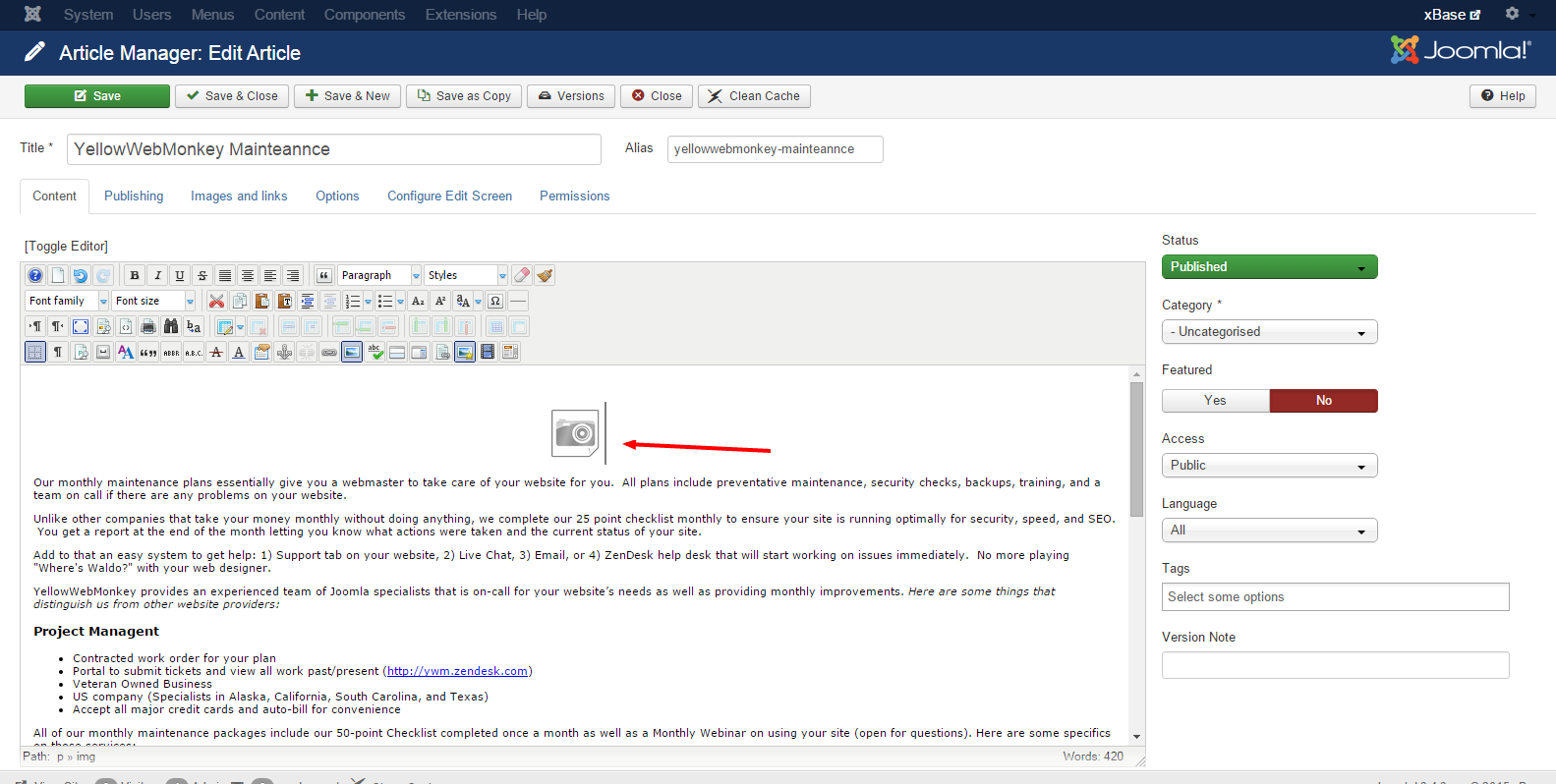Toggle visual aid guidelines button
Viewport: 1556px width, 784px height.
click(x=35, y=353)
